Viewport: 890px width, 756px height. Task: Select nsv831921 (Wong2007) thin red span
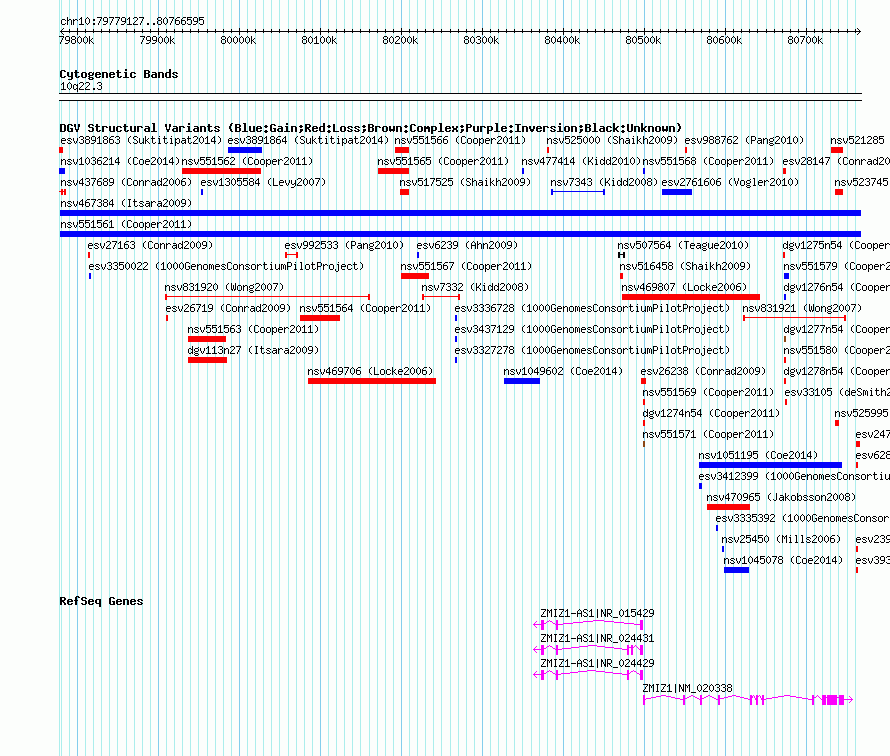(795, 317)
